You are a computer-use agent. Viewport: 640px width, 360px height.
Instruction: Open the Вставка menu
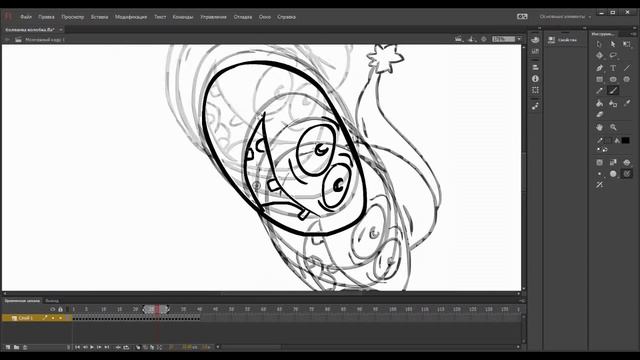[99, 17]
